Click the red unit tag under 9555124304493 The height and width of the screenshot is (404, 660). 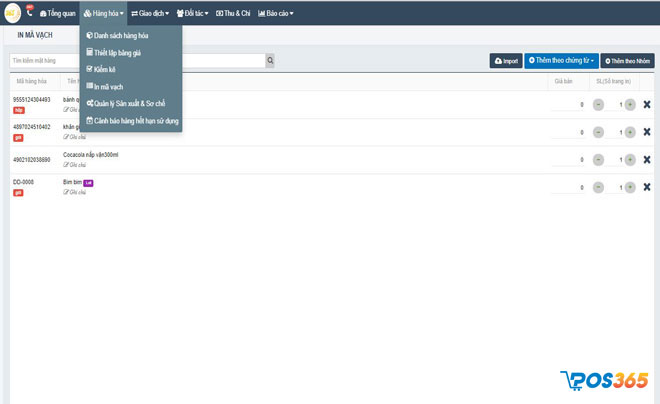tap(19, 110)
